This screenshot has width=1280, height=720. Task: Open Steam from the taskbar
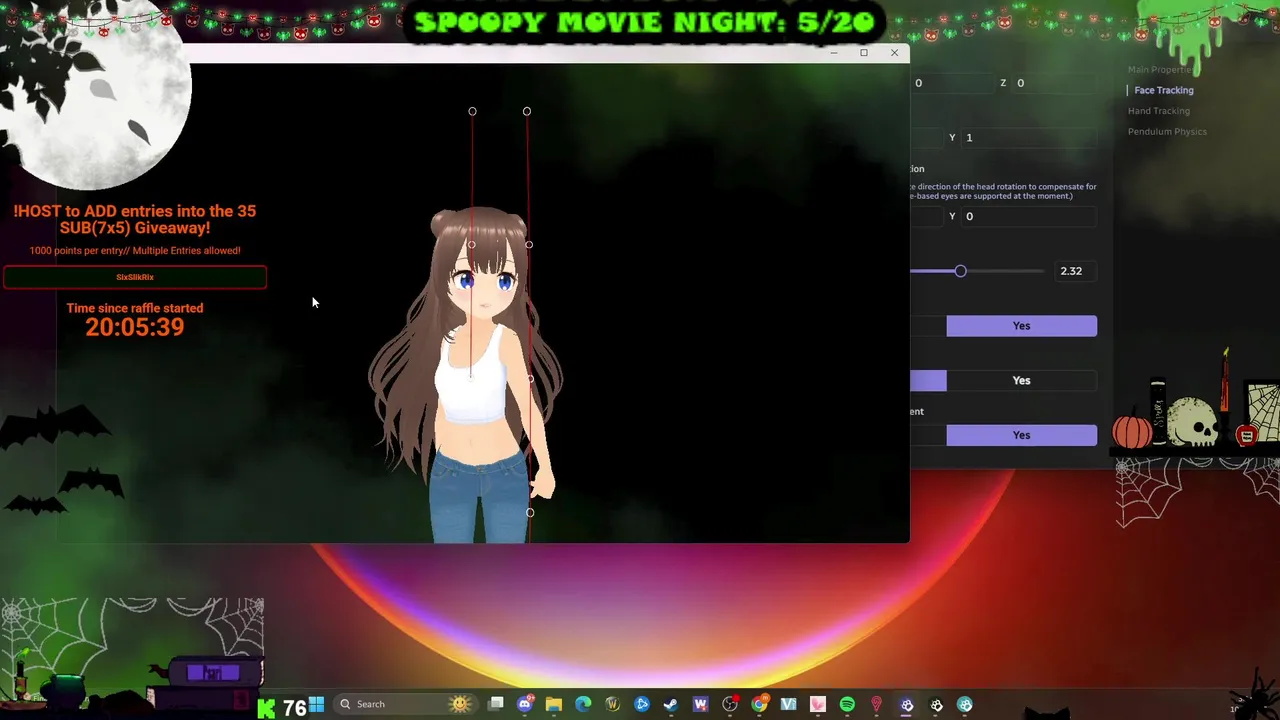[x=671, y=704]
